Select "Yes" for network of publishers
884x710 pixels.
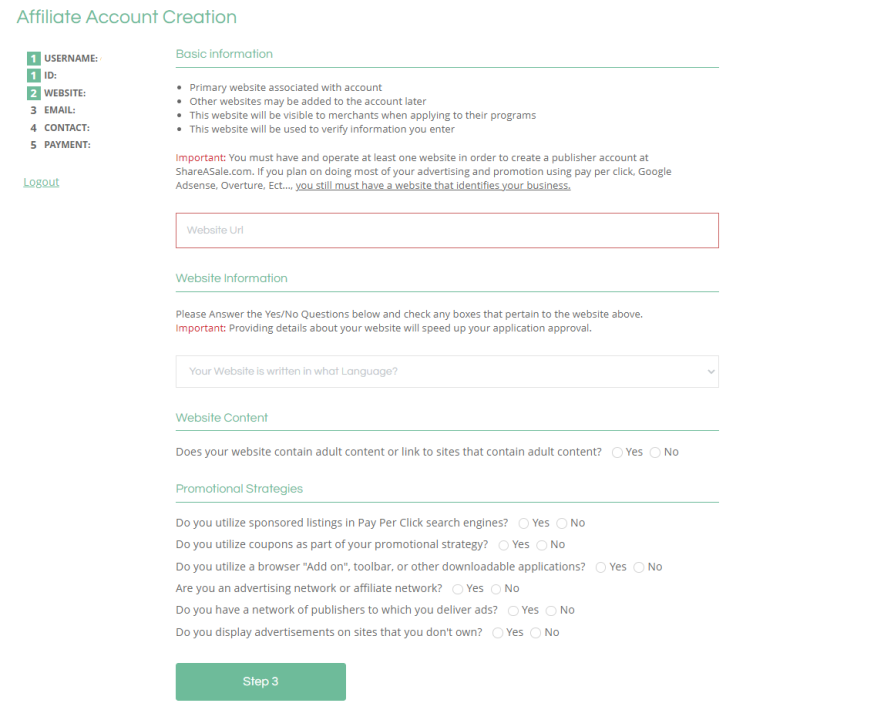point(513,610)
